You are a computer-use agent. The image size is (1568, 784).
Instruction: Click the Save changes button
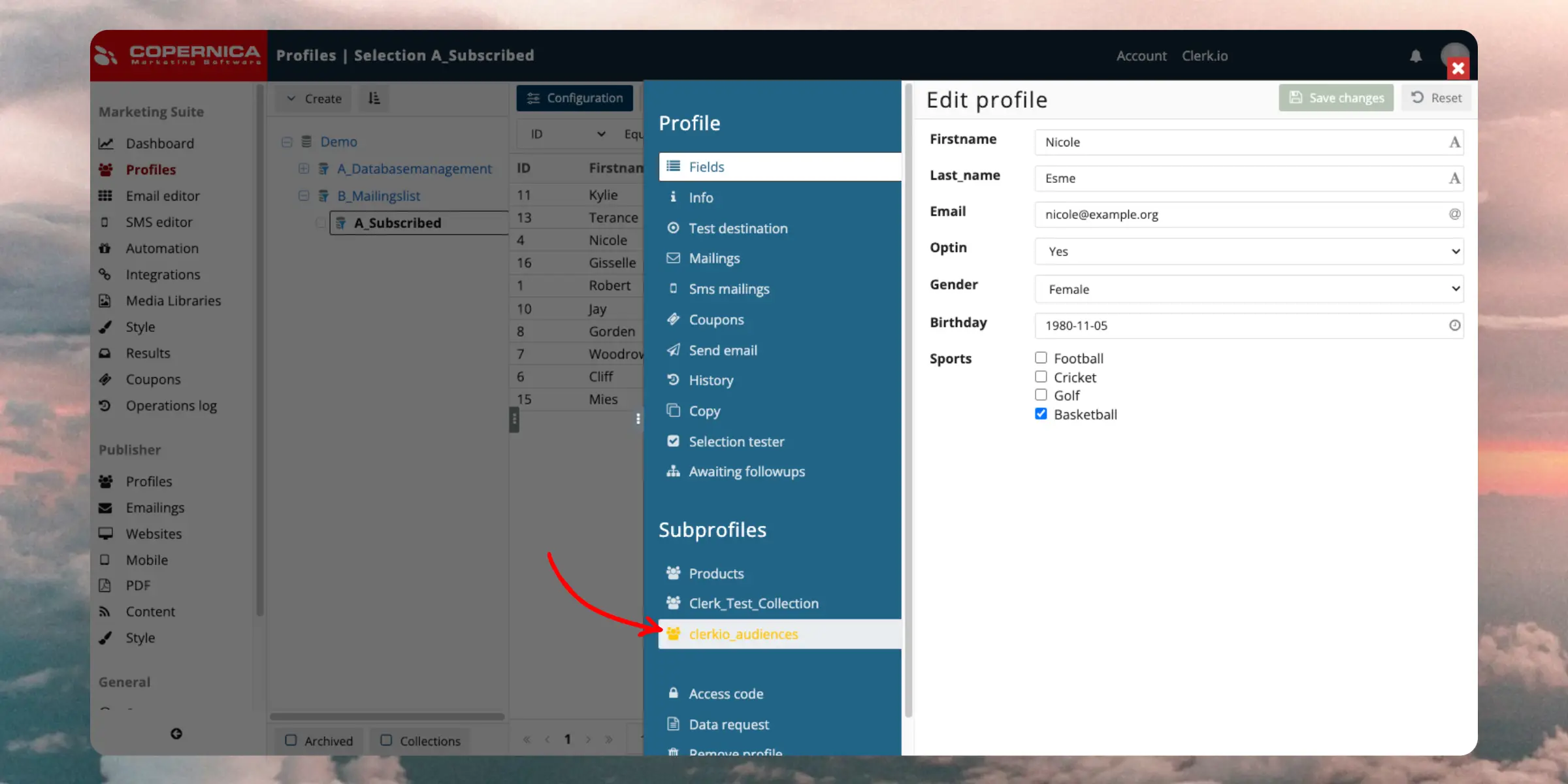1336,98
